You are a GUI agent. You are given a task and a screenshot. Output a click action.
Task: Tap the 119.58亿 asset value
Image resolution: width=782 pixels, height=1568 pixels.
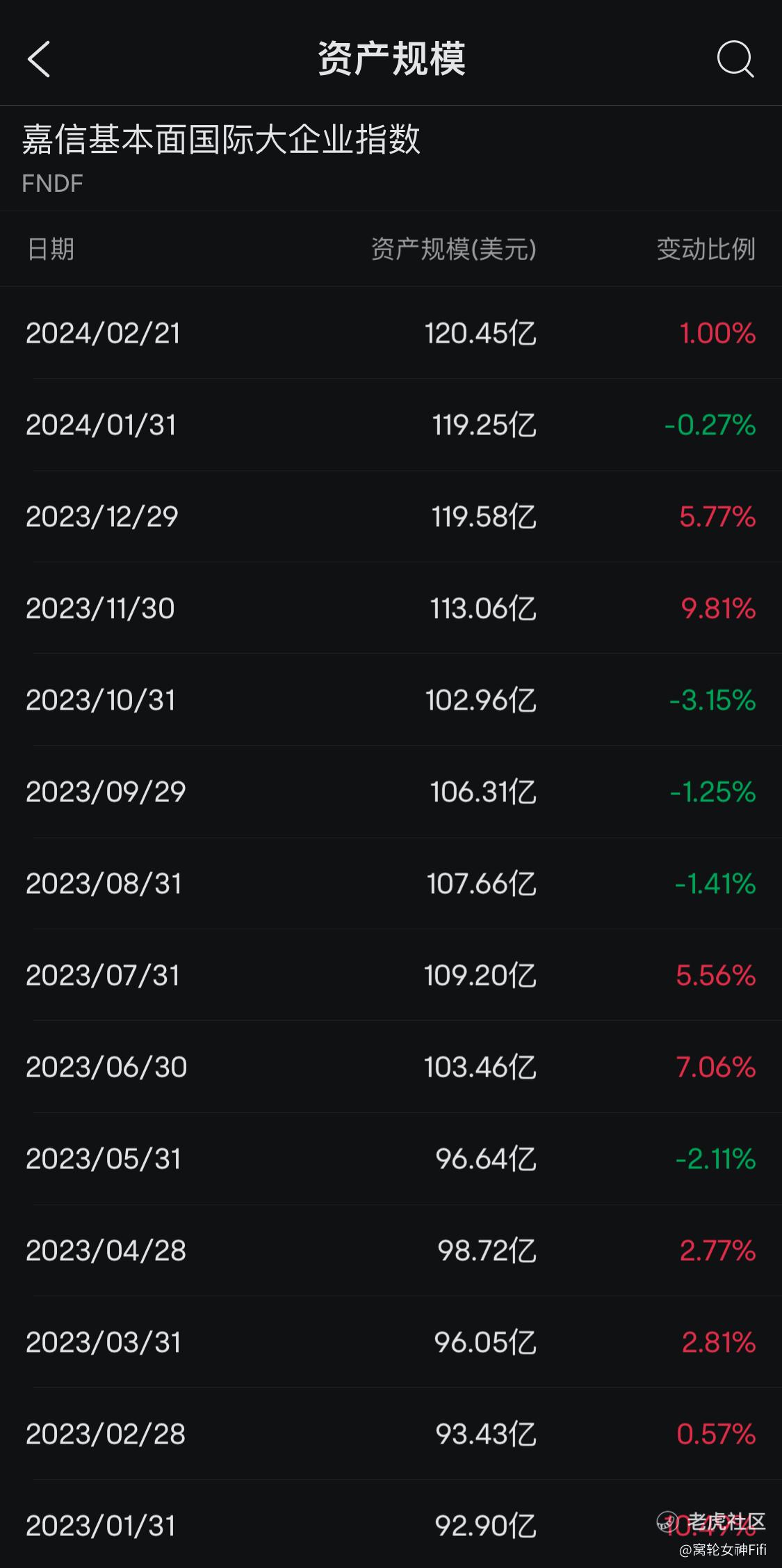484,516
